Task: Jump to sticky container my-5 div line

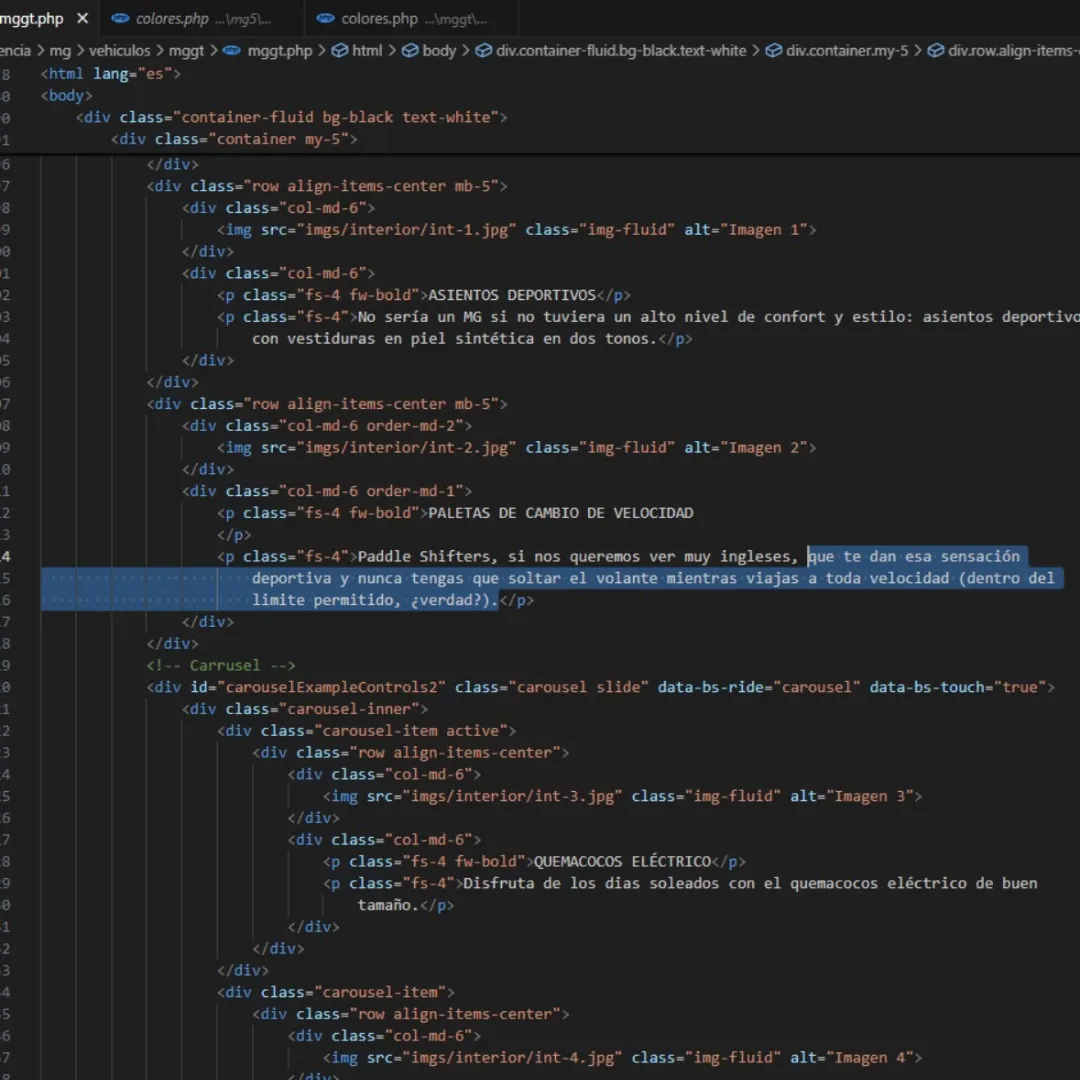Action: pos(234,139)
